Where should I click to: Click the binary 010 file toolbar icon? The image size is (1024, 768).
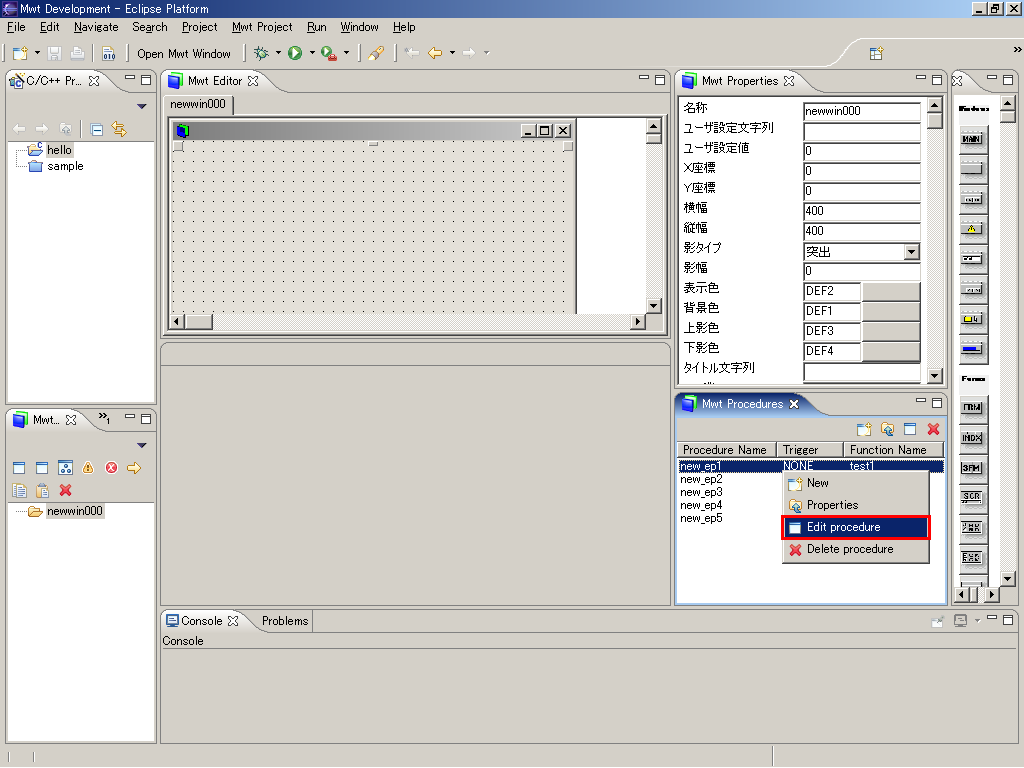coord(108,53)
